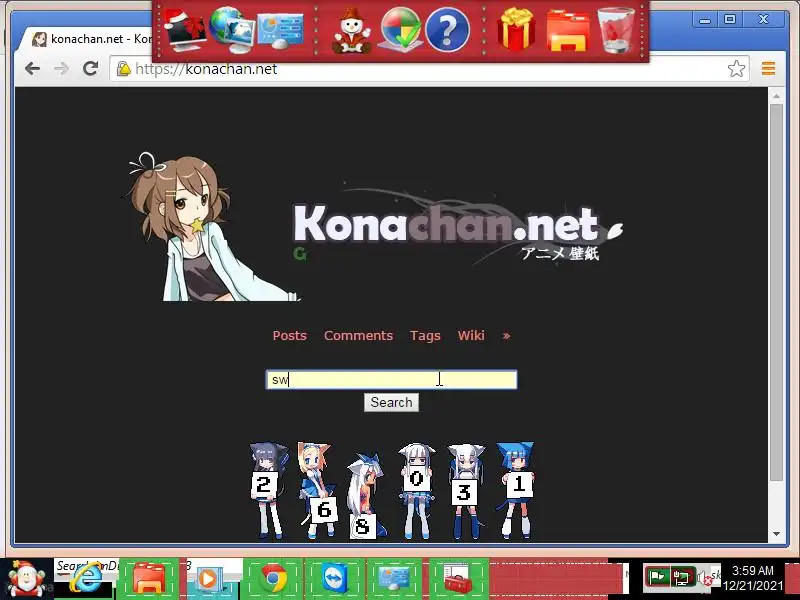
Task: Select the konachan.net browser tab
Action: pos(92,39)
